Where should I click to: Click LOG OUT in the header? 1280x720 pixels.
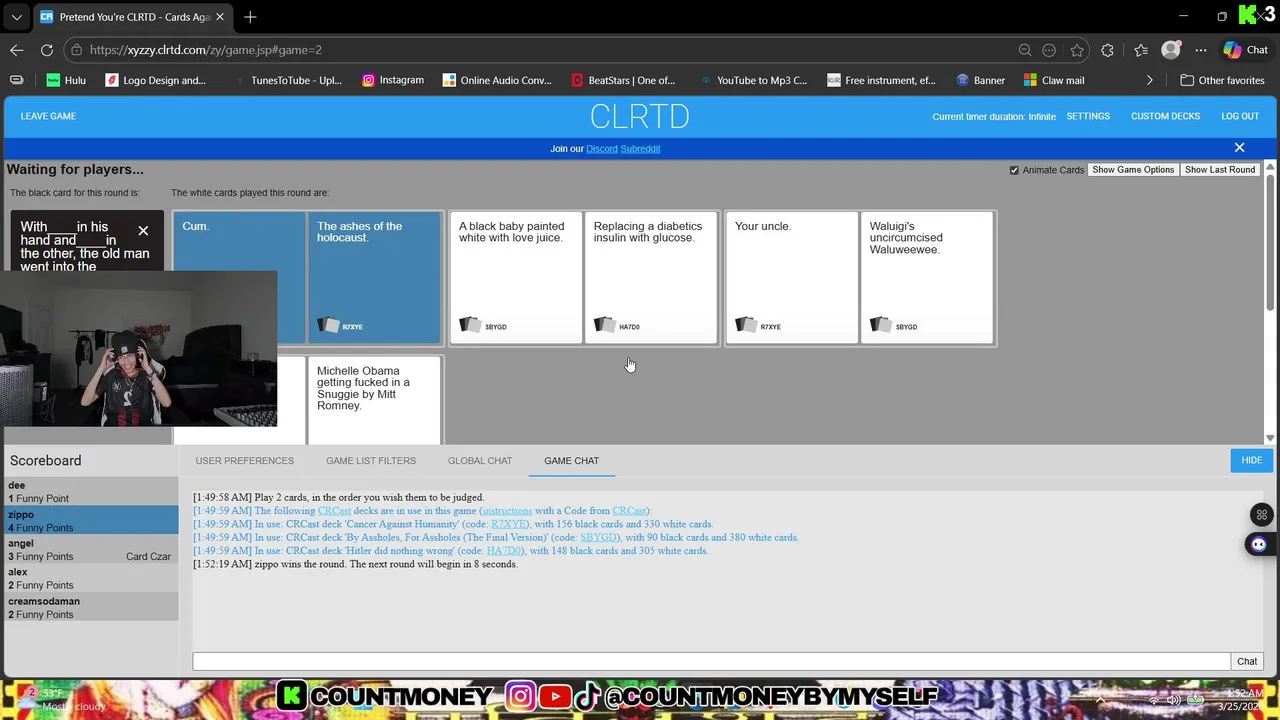coord(1240,116)
